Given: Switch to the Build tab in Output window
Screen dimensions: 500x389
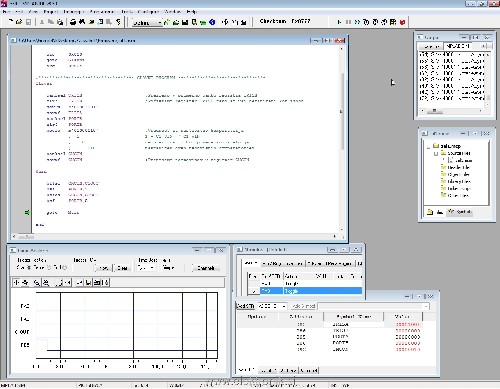Looking at the screenshot, I should click(x=431, y=46).
